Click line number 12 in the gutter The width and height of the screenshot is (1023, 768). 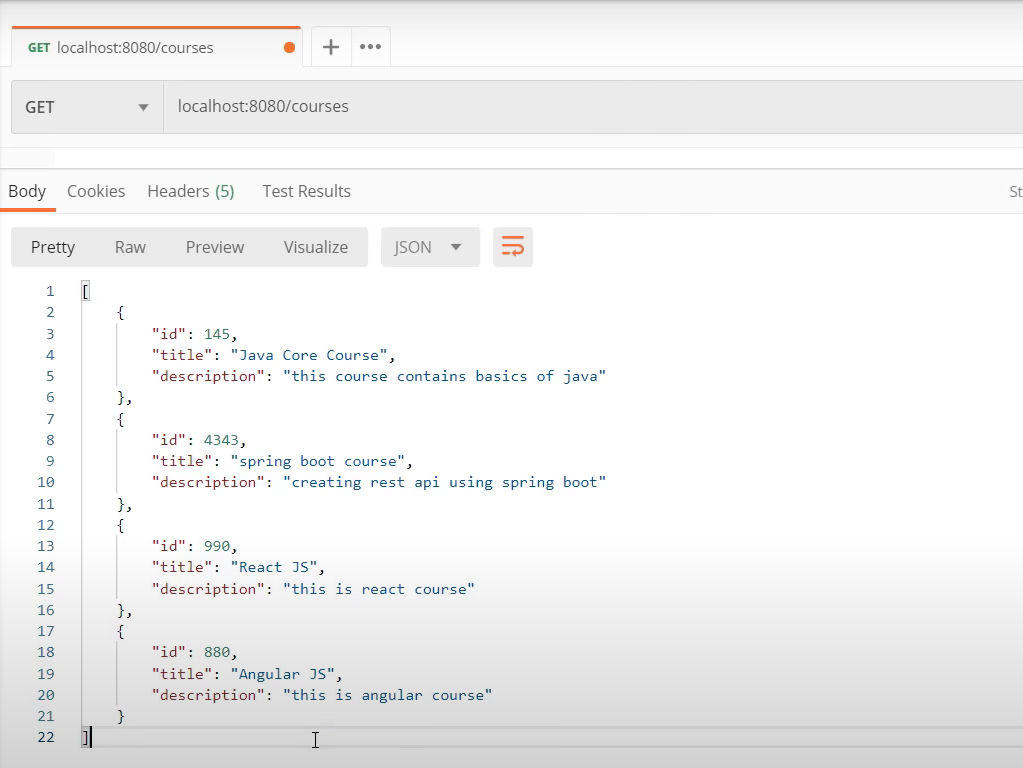[x=46, y=525]
